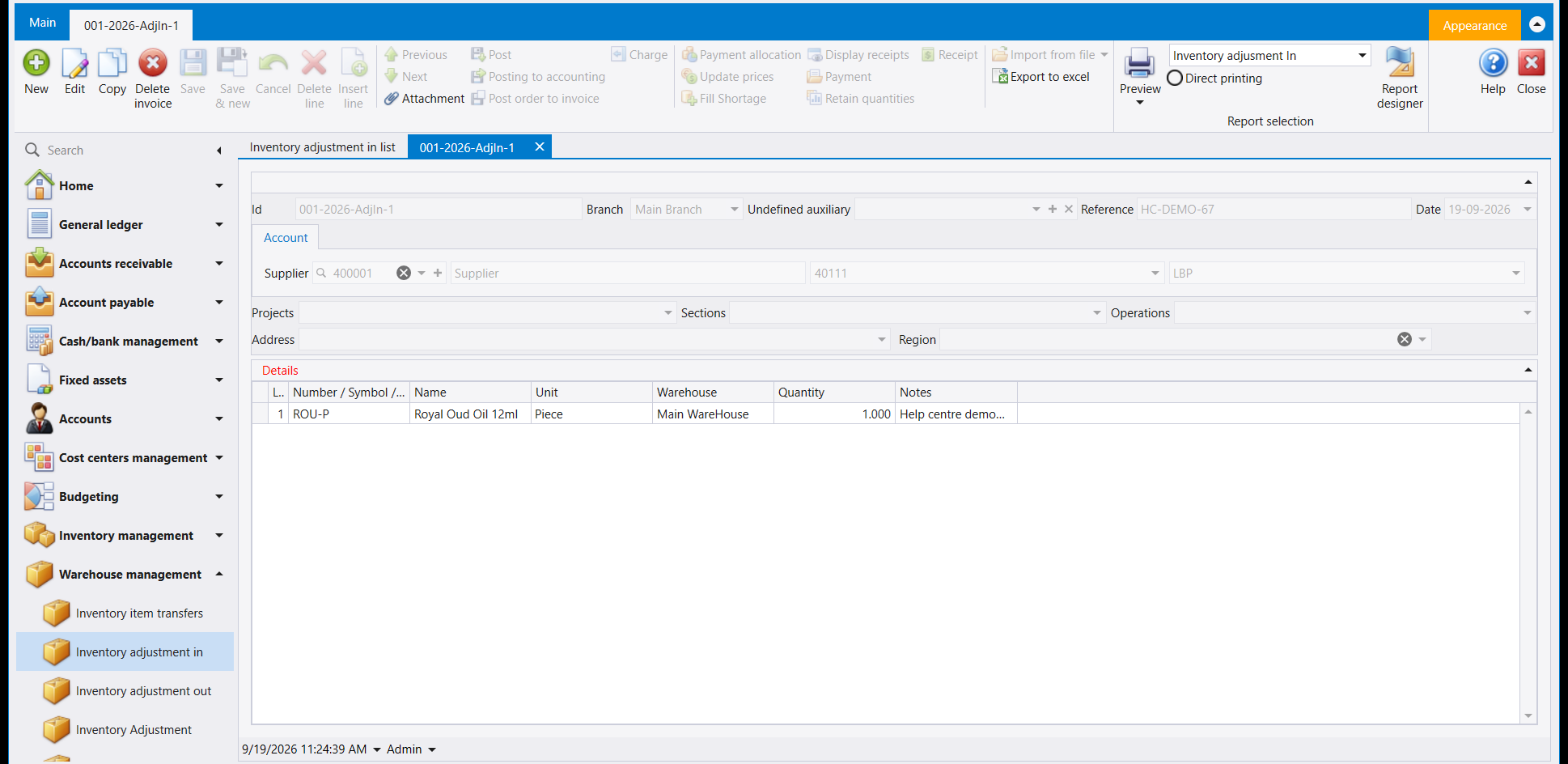The image size is (1568, 764).
Task: Click the Edit pencil icon
Action: [x=74, y=63]
